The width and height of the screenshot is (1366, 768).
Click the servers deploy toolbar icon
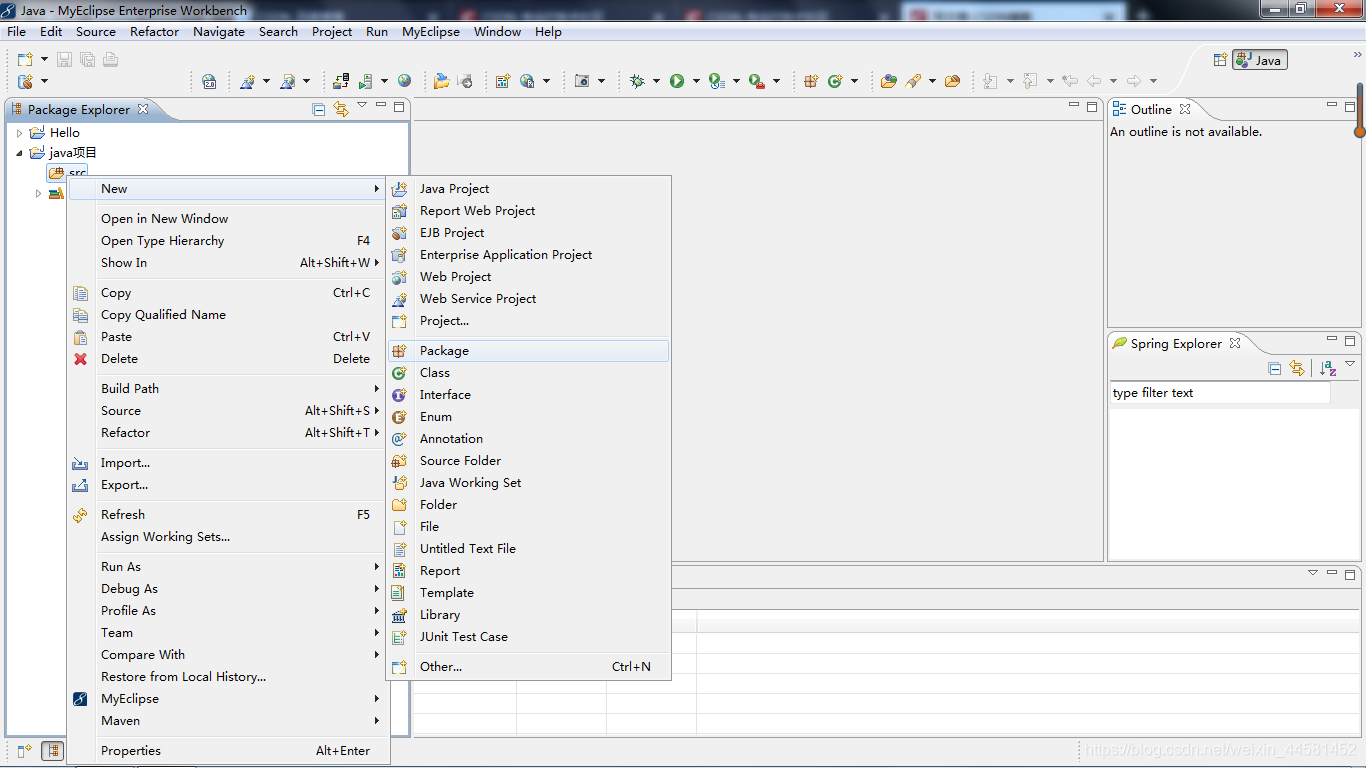341,81
